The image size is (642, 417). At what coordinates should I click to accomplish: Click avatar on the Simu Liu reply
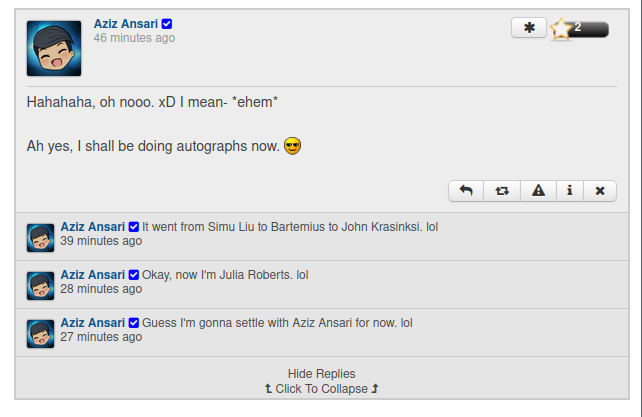coord(41,238)
